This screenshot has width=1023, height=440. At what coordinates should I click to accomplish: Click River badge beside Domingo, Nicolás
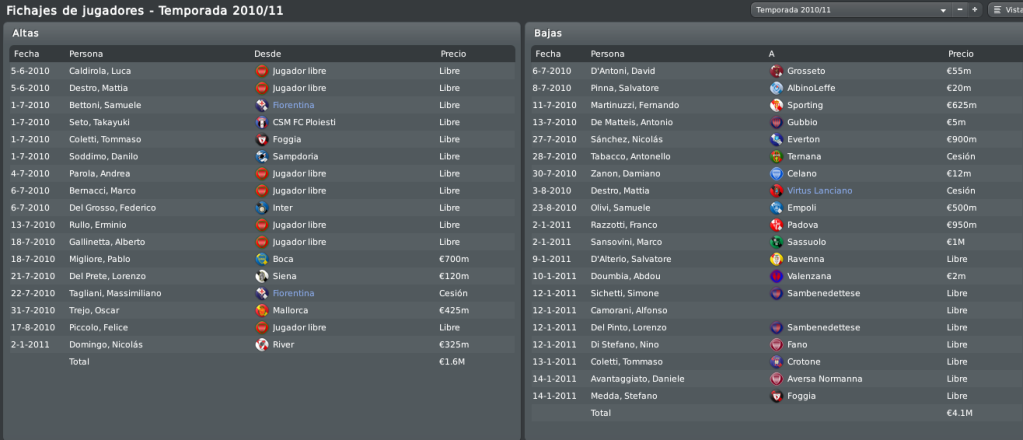tap(262, 345)
